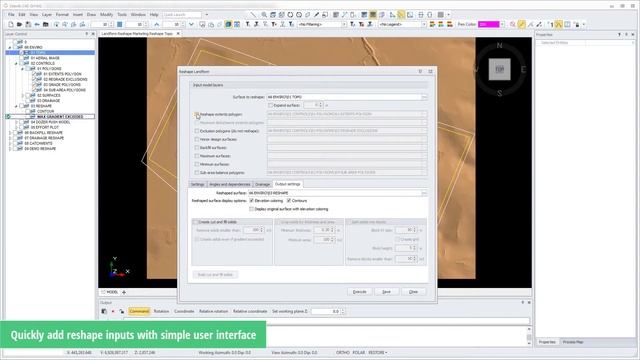Screen dimensions: 640x360
Task: Click the first text tool T icon
Action: pyautogui.click(x=247, y=24)
